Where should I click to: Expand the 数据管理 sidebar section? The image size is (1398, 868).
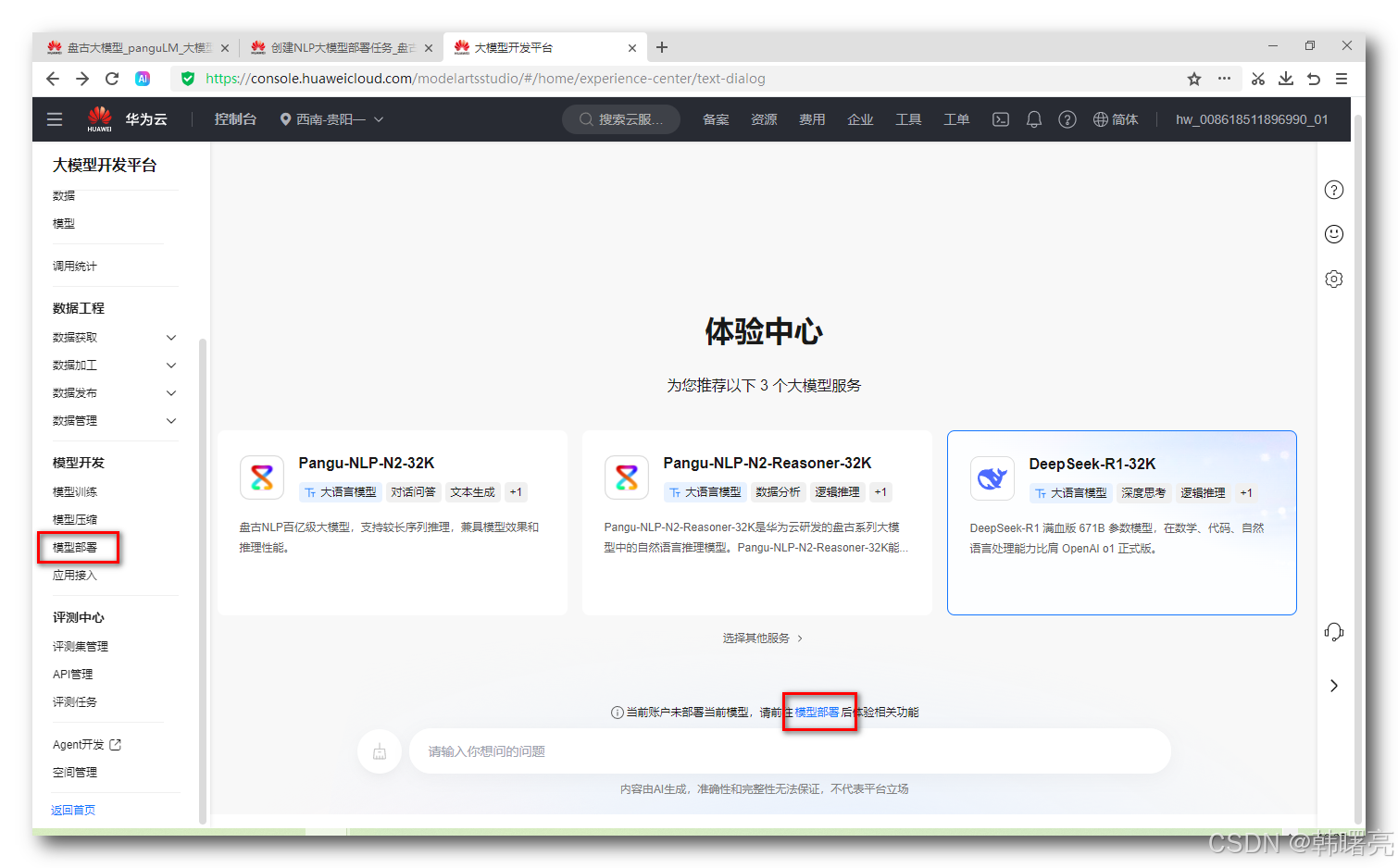coord(171,421)
